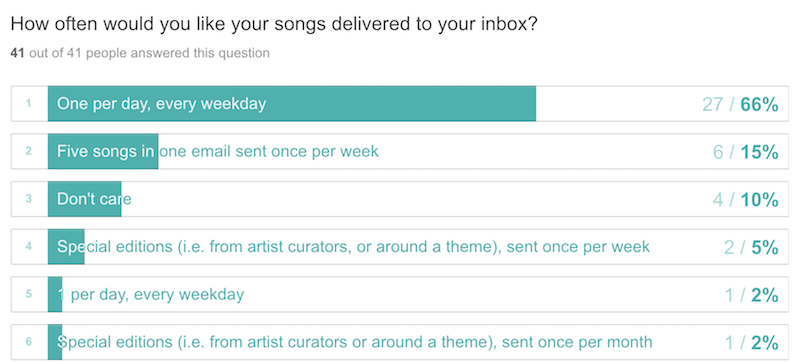Click row number 5 label

click(29, 294)
